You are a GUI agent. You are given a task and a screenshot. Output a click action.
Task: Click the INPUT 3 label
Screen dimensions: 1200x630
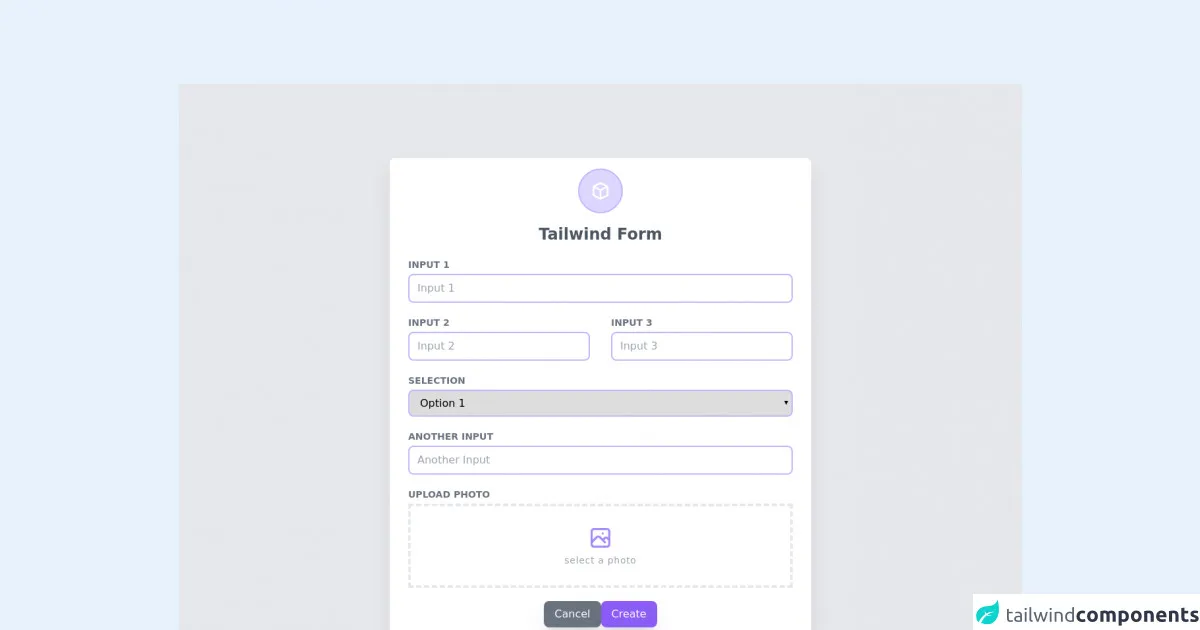pos(632,323)
